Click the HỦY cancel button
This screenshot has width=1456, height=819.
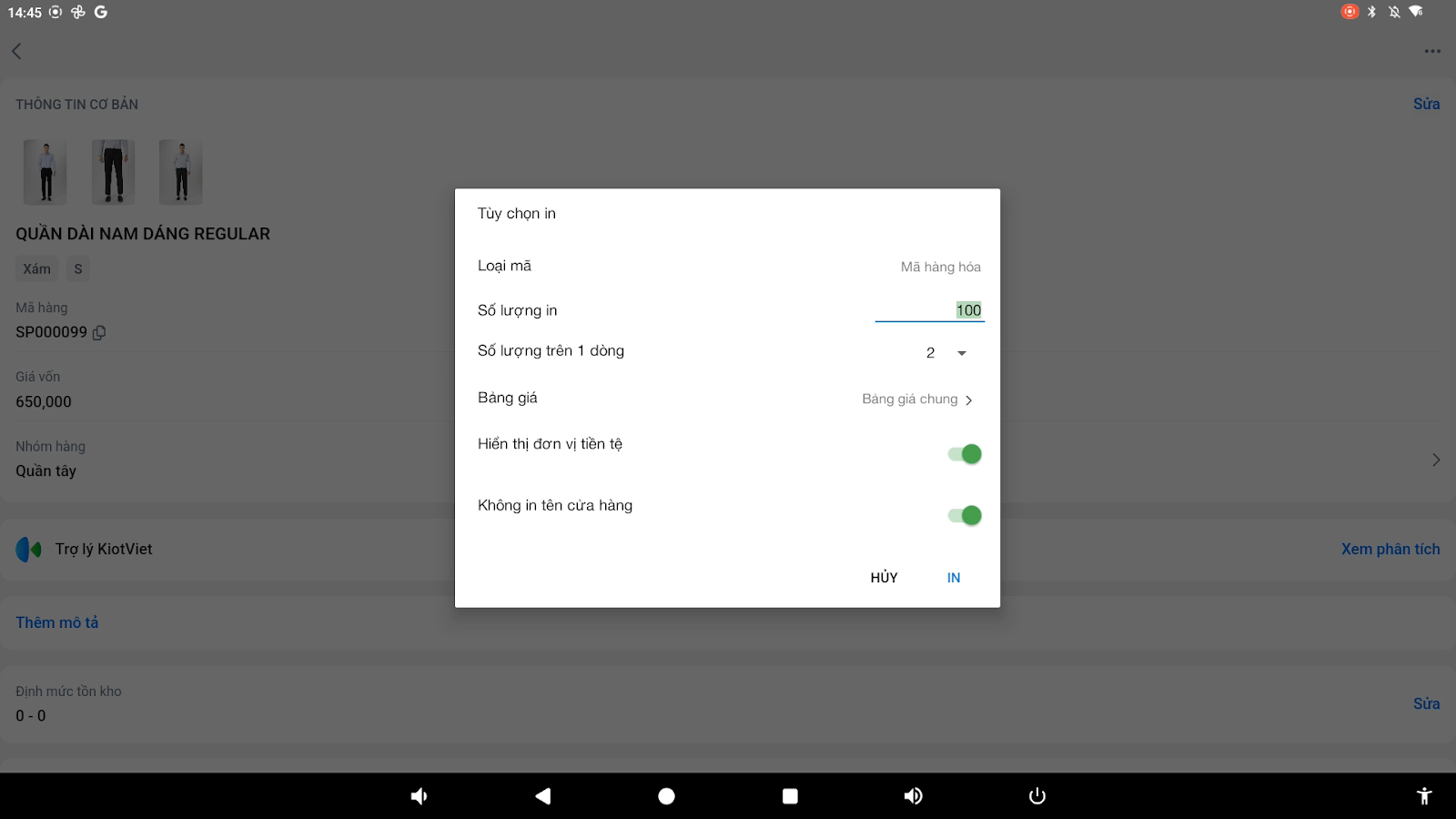[884, 578]
